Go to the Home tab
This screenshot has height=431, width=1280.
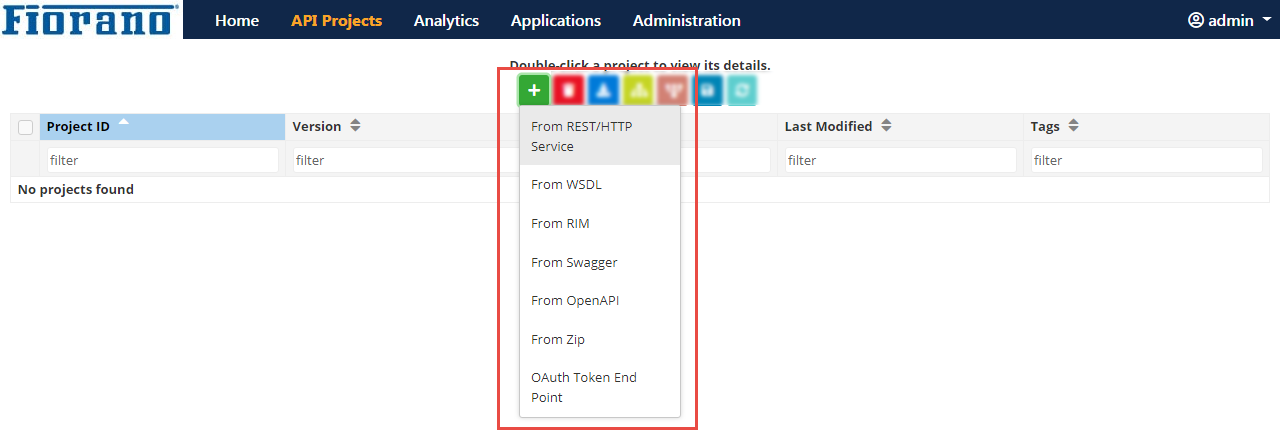tap(237, 20)
